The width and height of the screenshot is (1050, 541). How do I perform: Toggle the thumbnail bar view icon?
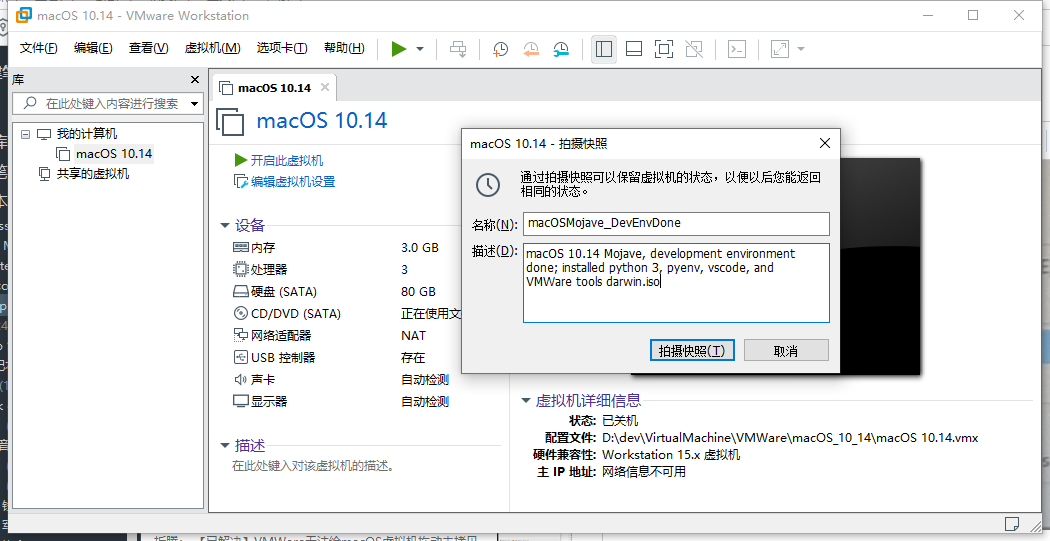click(633, 49)
